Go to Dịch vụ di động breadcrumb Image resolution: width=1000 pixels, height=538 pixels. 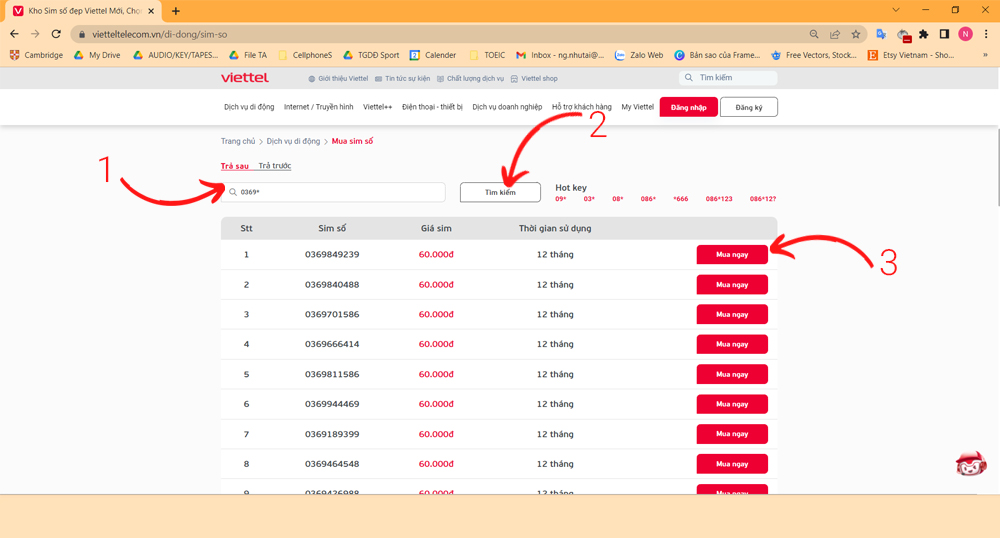click(293, 142)
